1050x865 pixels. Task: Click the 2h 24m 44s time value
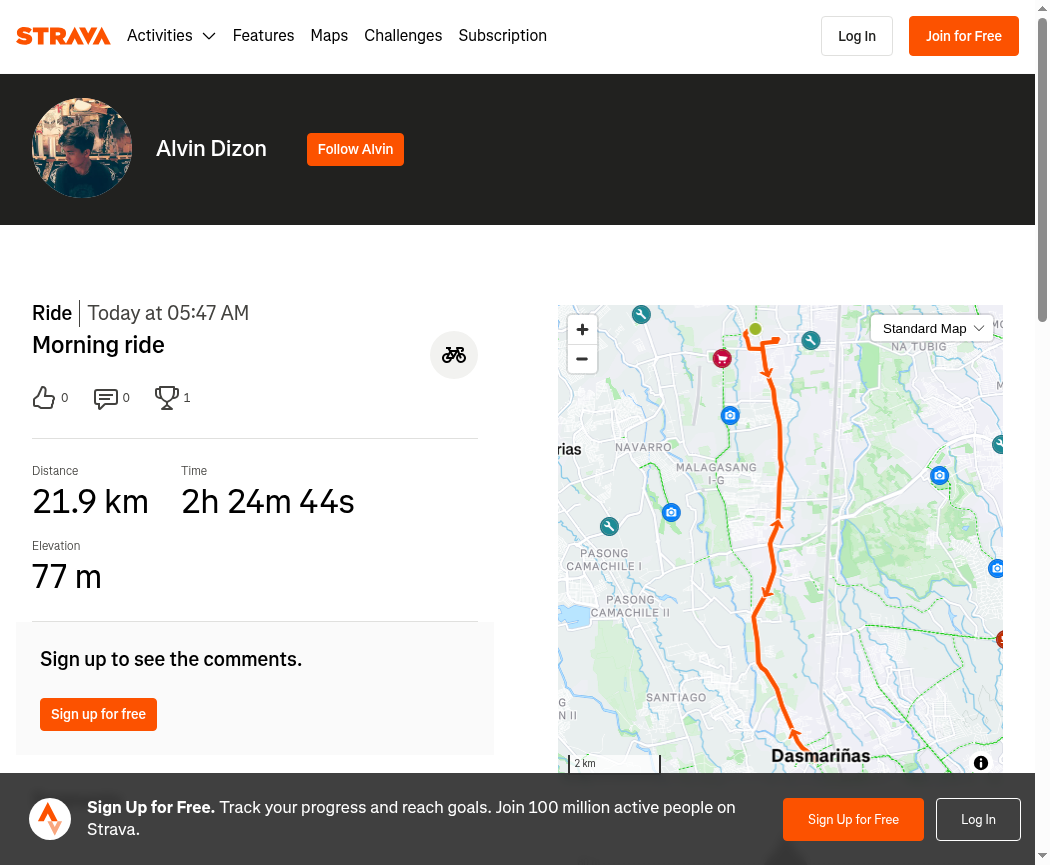click(x=268, y=501)
